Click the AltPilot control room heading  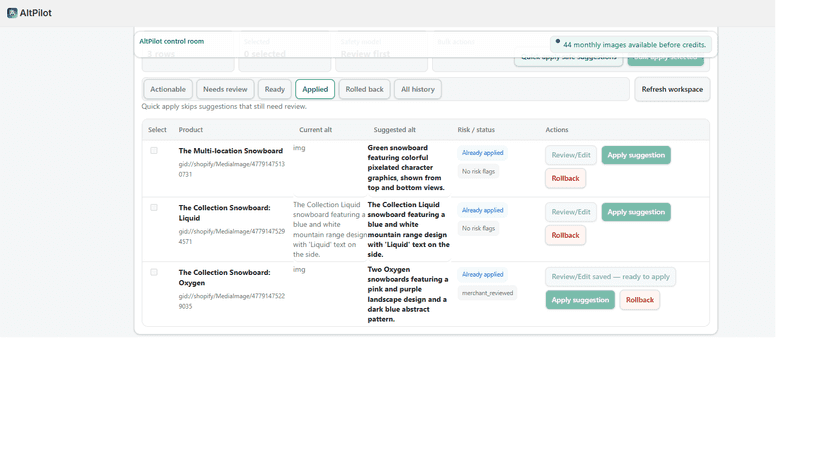172,41
